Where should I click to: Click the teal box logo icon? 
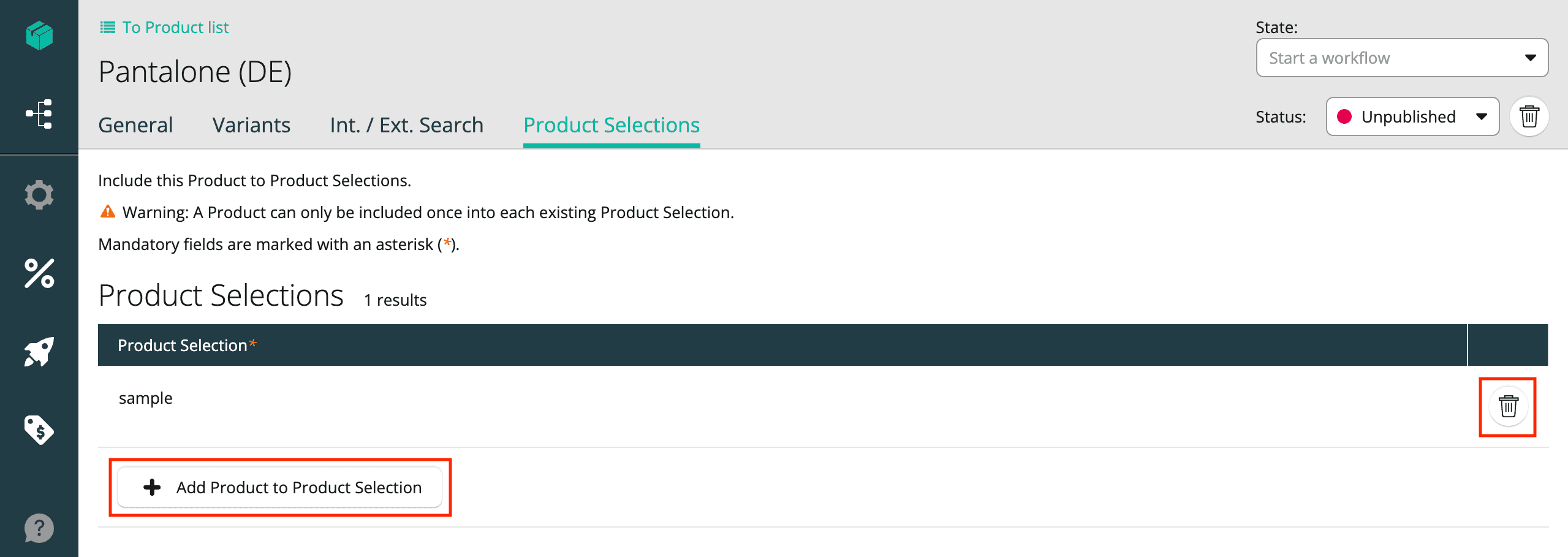pos(39,36)
